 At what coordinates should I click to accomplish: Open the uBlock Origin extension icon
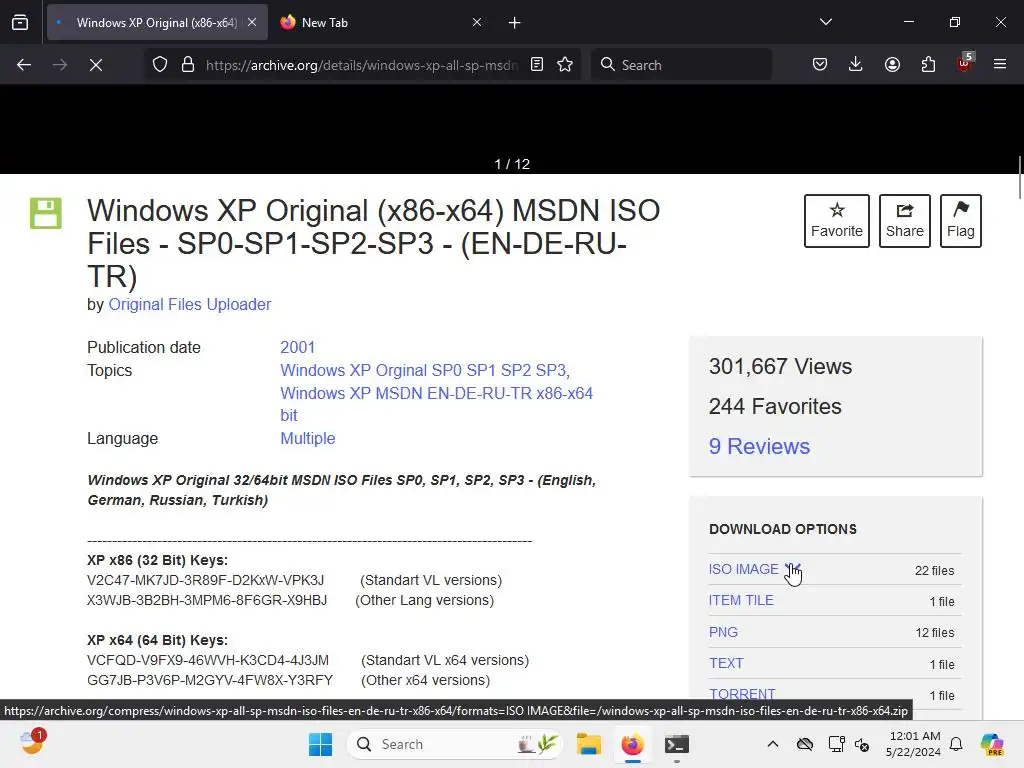tap(965, 63)
